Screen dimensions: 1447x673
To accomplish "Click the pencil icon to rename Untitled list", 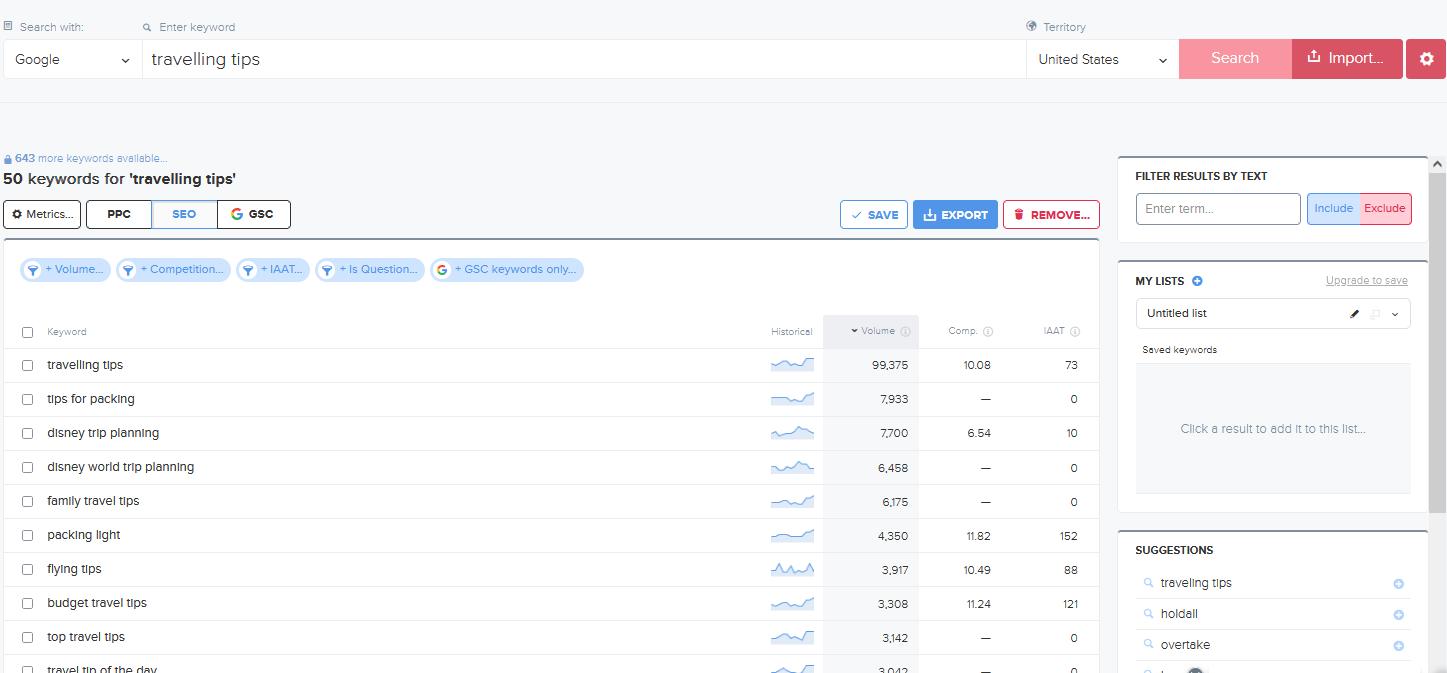I will [1355, 314].
